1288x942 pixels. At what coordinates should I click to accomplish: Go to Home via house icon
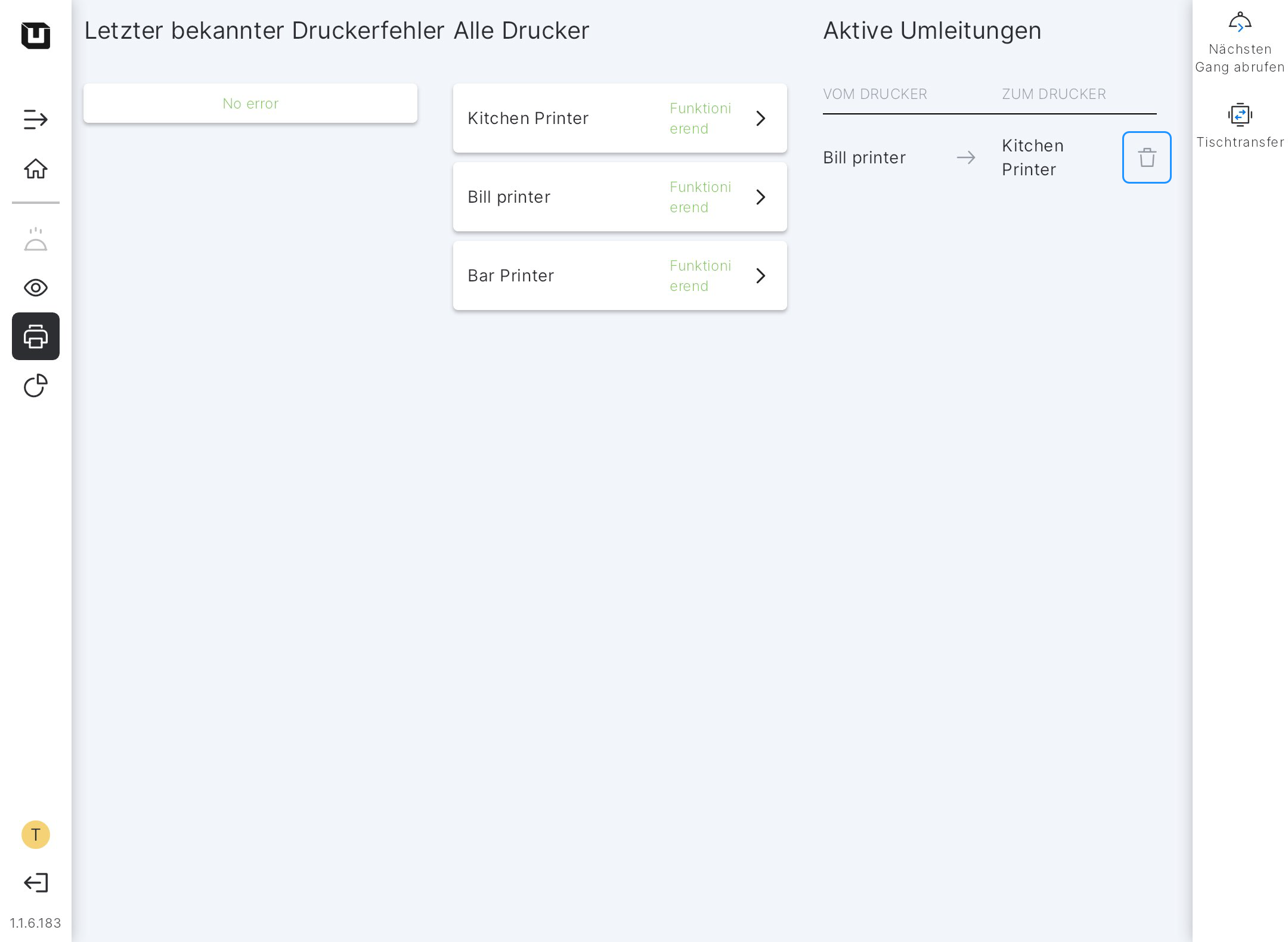click(36, 169)
